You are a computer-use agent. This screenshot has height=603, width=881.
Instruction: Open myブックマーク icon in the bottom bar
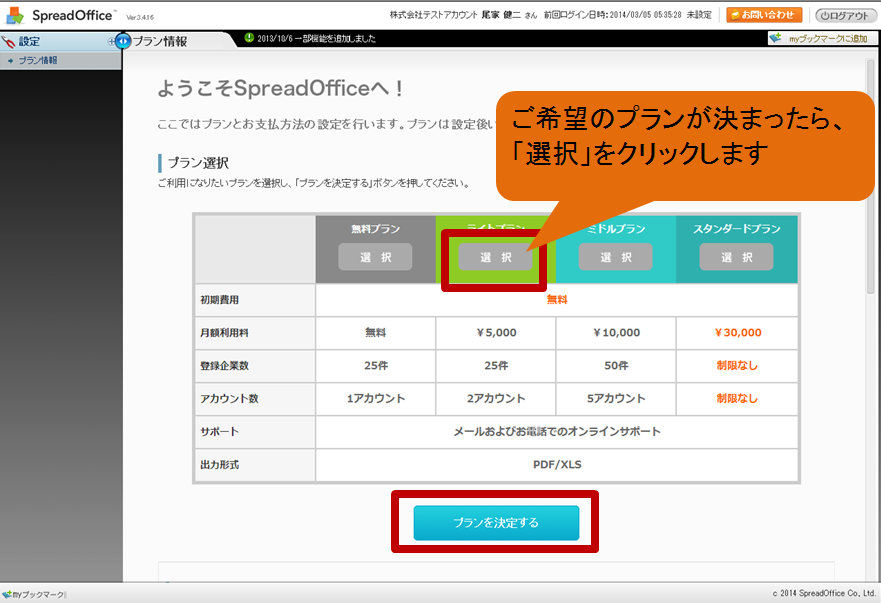point(7,594)
